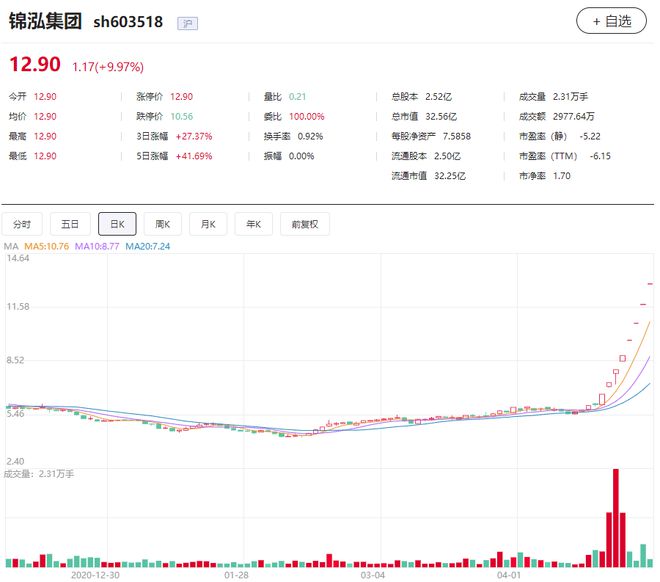The image size is (660, 582).
Task: Click the tallest red volume bar
Action: 616,518
